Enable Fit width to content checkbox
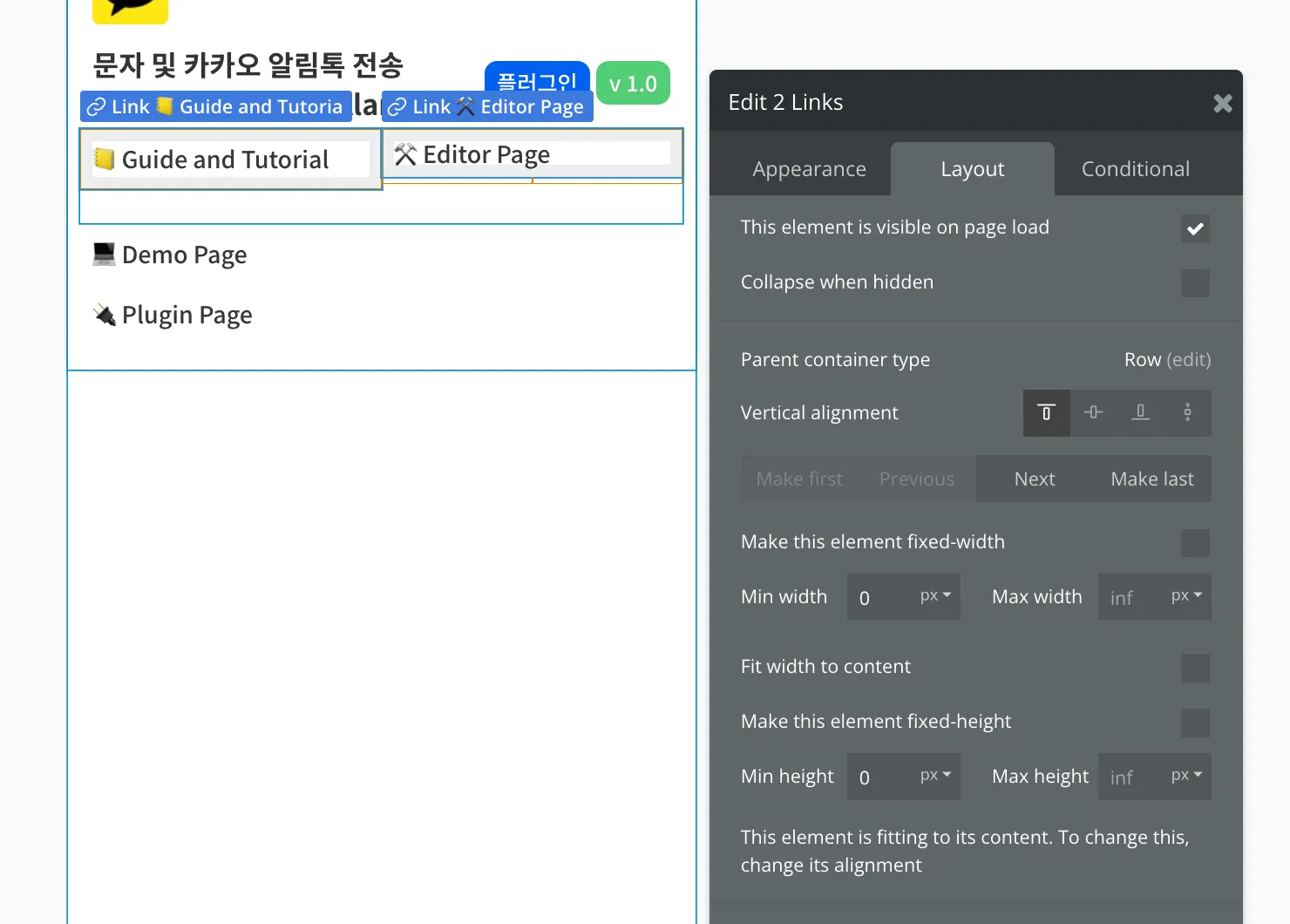The width and height of the screenshot is (1290, 924). (1195, 668)
